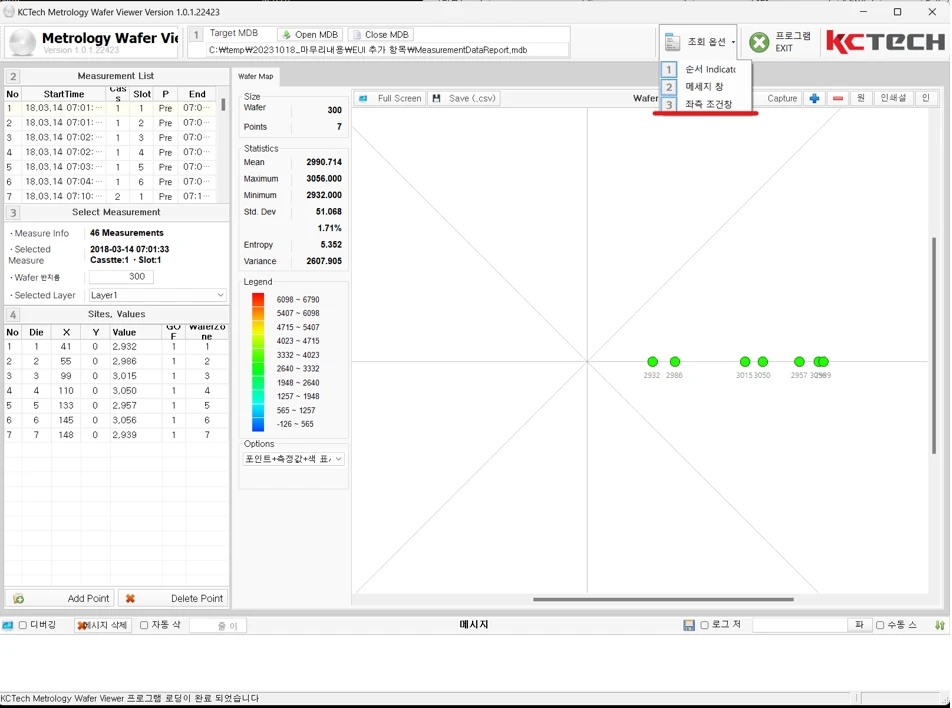Select the 메세지 창 menu item
This screenshot has width=952, height=708.
pyautogui.click(x=706, y=87)
